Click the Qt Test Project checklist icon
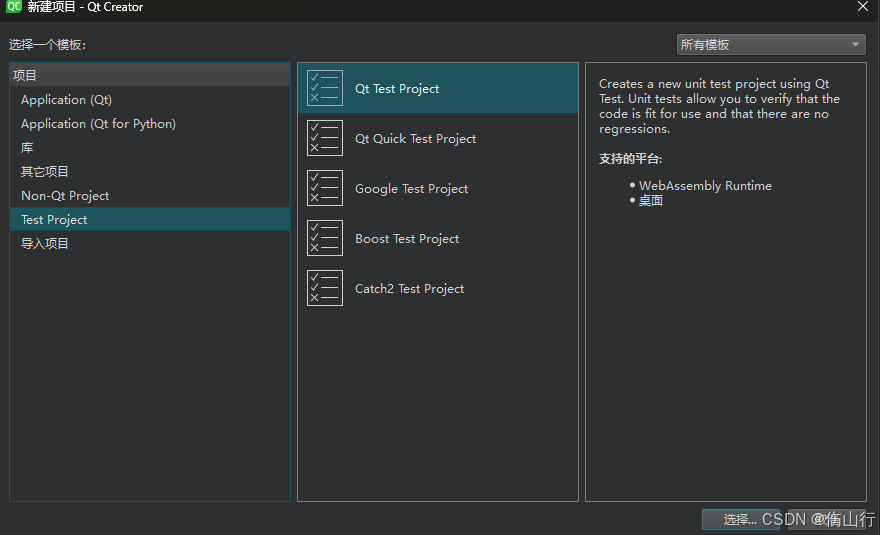880x535 pixels. [324, 88]
